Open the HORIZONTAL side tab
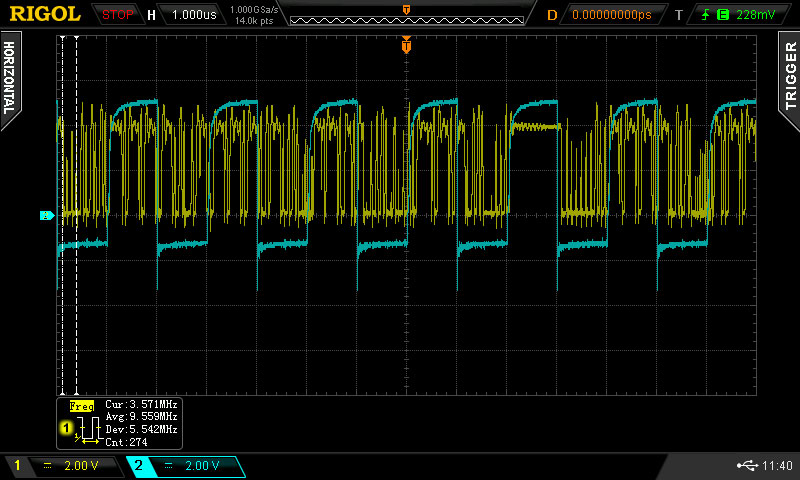This screenshot has height=480, width=800. click(9, 78)
